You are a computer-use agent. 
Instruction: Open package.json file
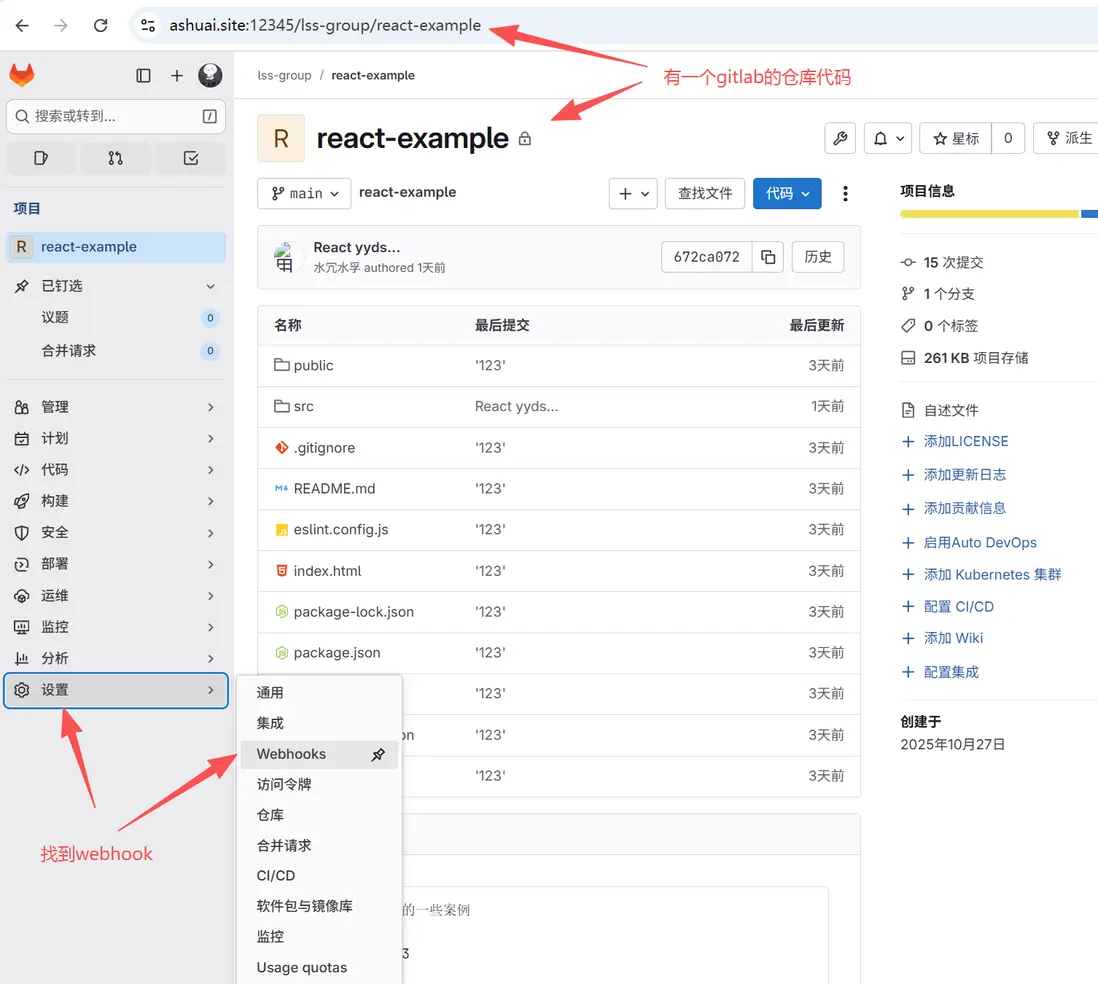(x=337, y=653)
